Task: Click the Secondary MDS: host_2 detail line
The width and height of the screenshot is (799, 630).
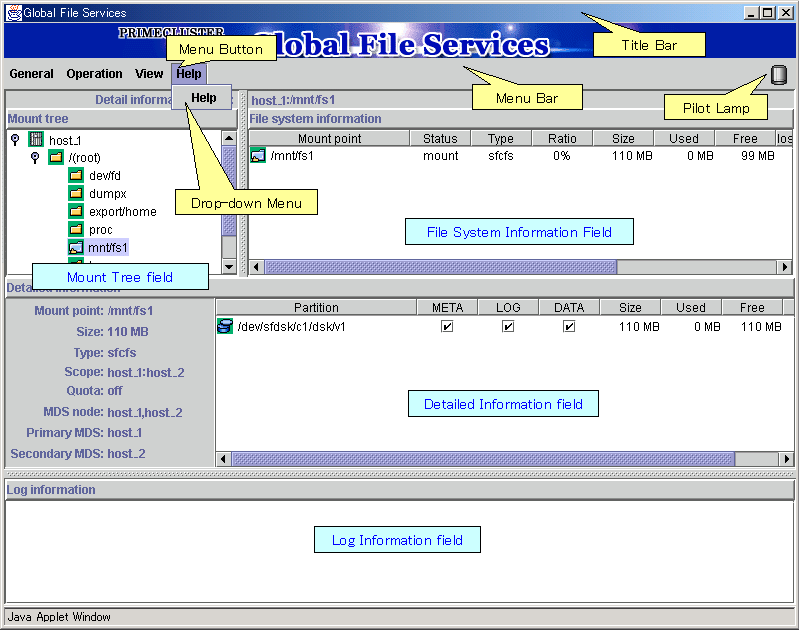Action: (x=77, y=454)
